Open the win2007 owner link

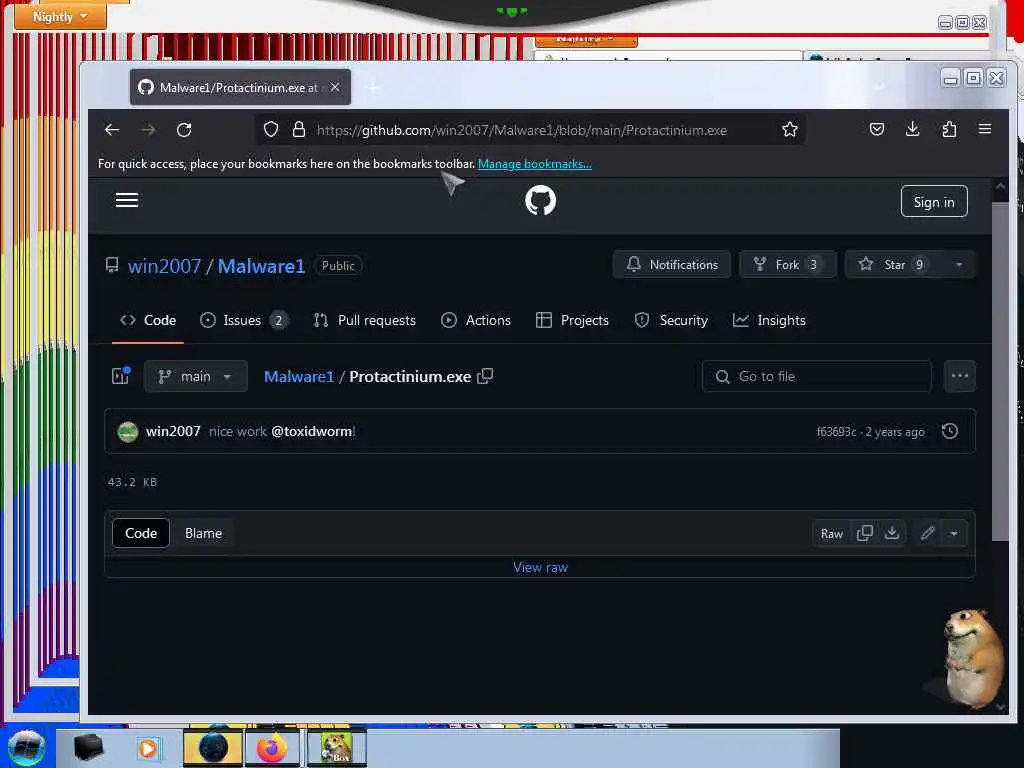(x=164, y=266)
